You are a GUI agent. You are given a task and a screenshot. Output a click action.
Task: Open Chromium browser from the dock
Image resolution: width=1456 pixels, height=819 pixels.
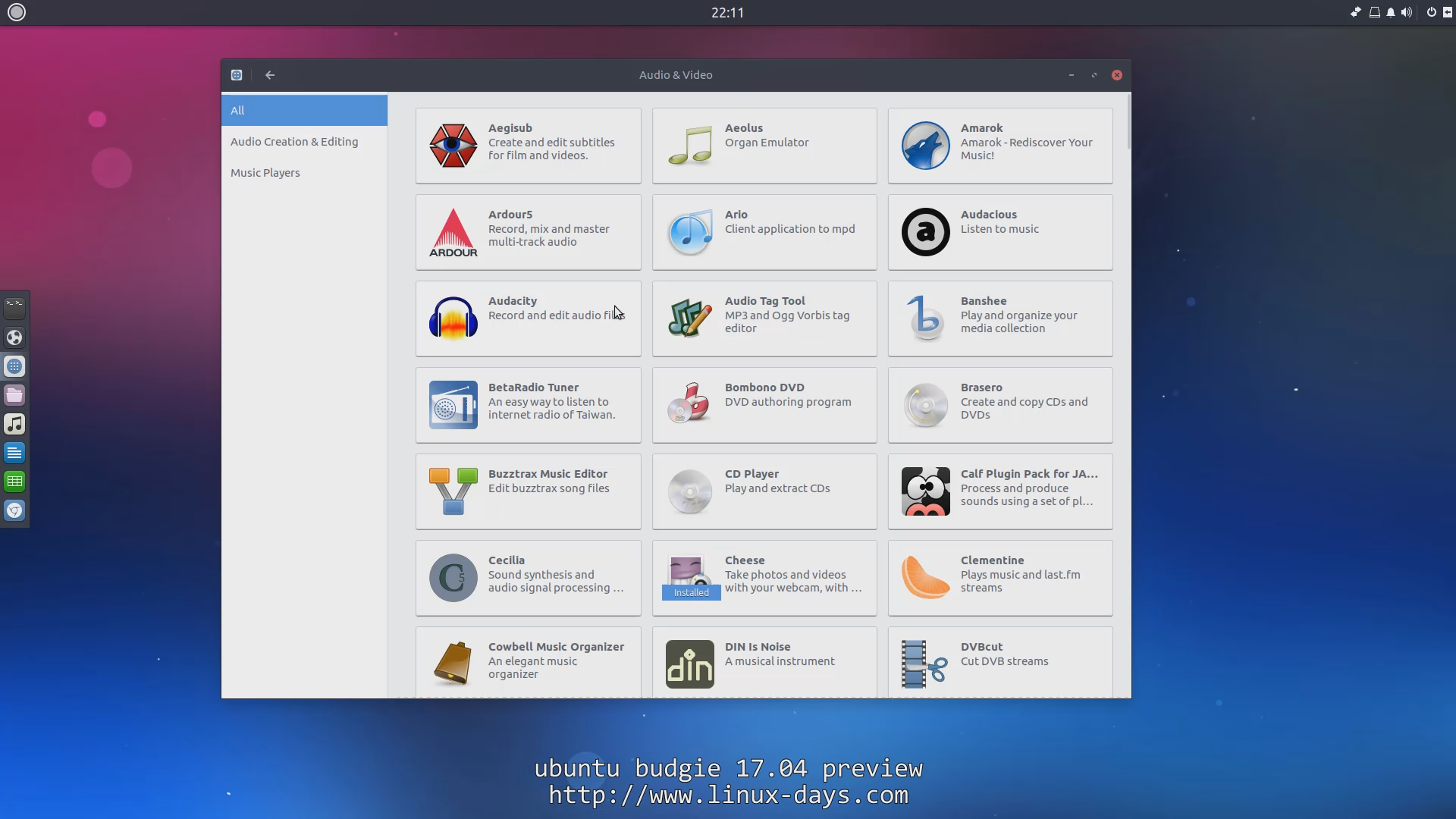(x=14, y=510)
